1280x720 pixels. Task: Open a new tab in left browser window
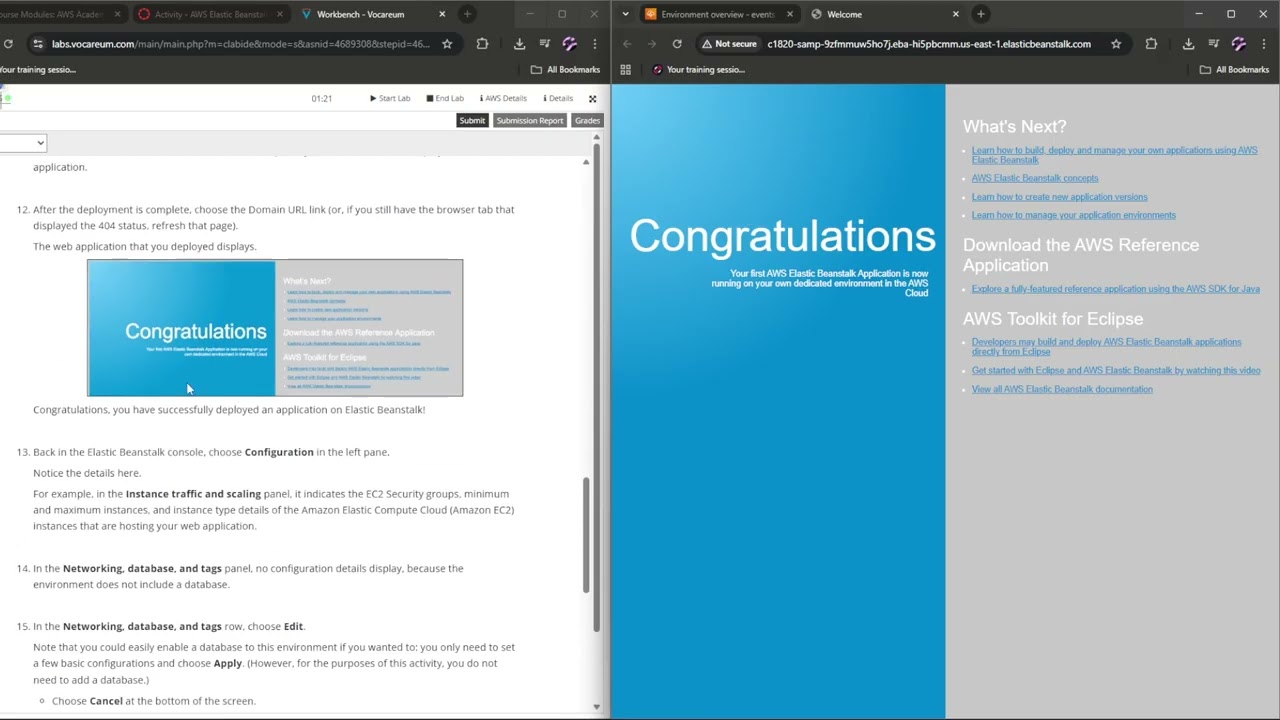(467, 14)
